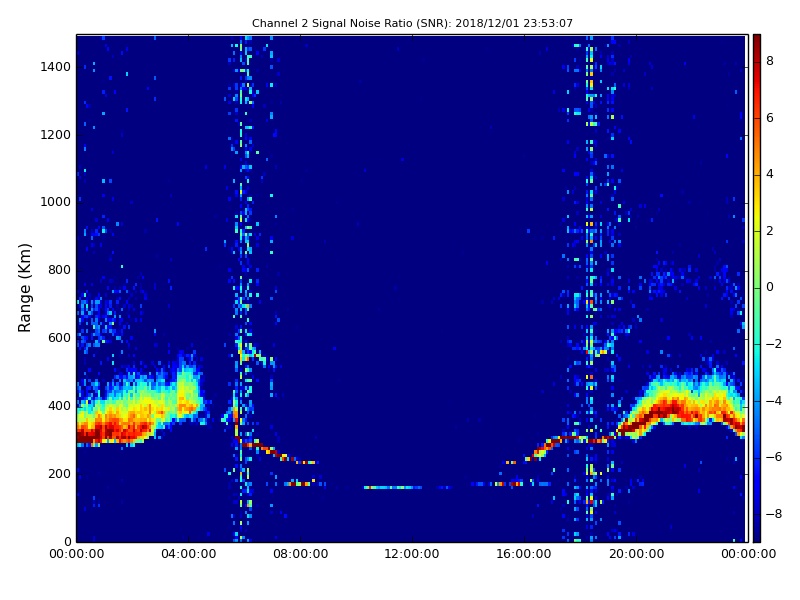Select the 8 label on the colorbar

769,61
